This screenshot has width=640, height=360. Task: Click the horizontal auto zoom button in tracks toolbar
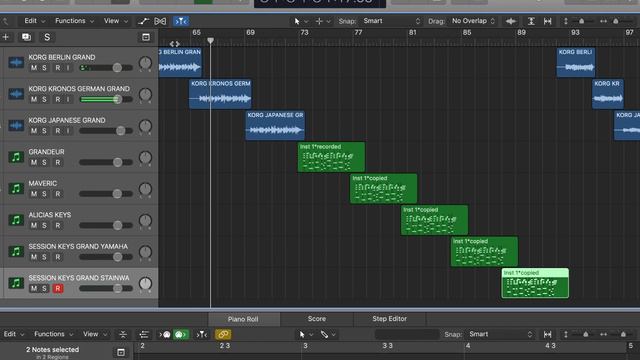click(x=548, y=21)
